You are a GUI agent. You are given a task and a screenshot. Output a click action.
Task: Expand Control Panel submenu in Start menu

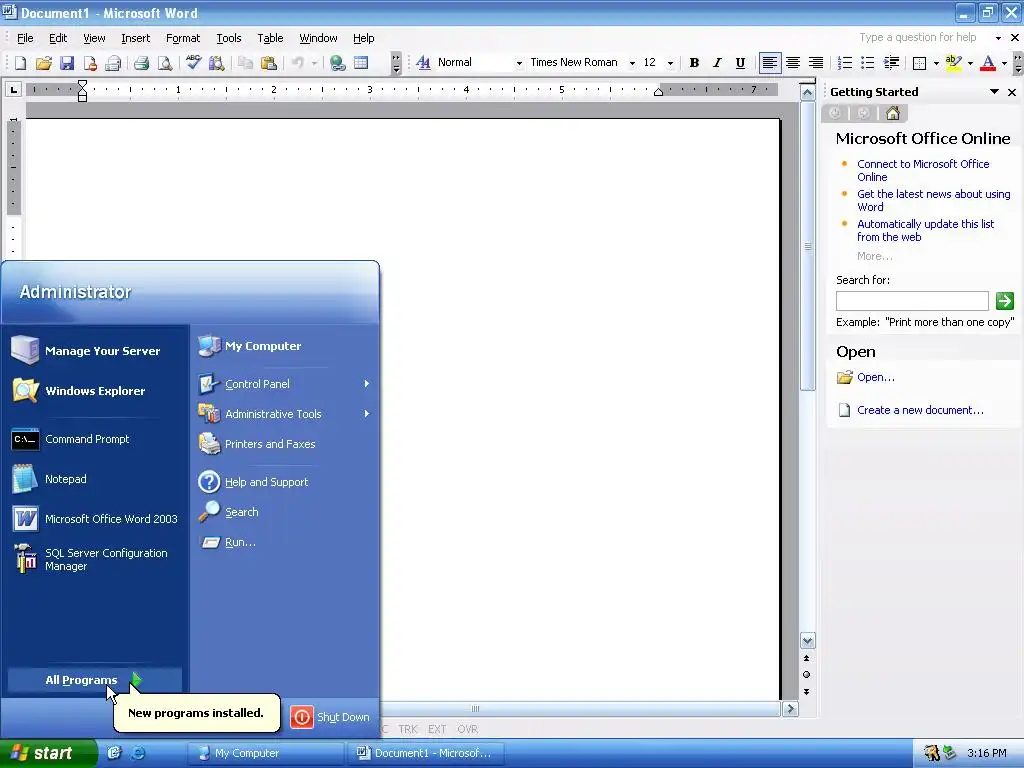[366, 384]
